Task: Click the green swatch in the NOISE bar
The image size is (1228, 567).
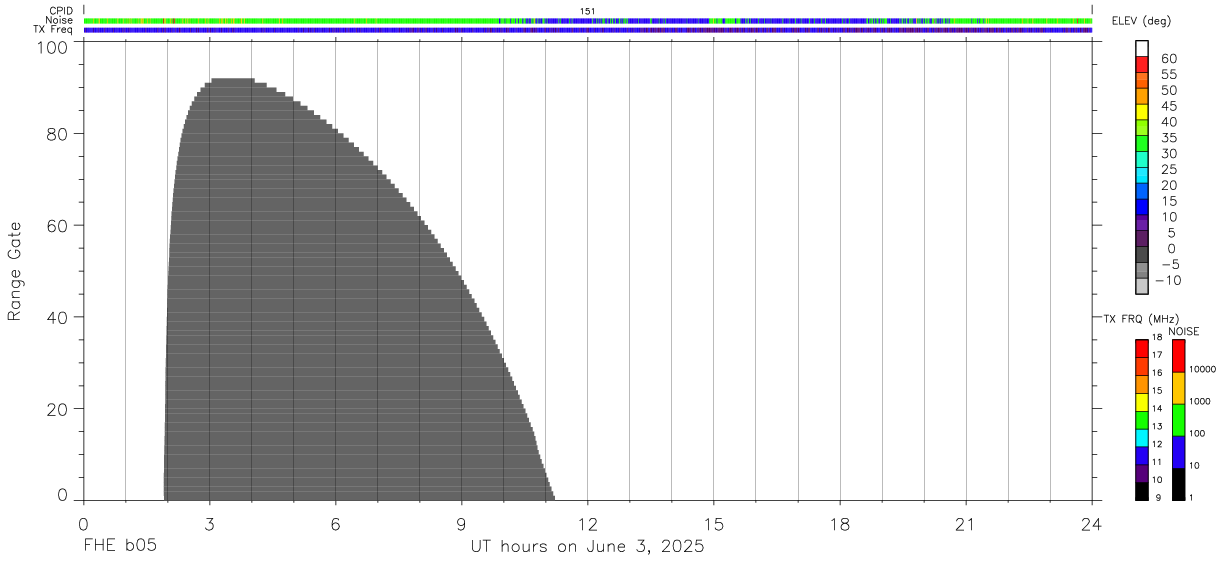Action: 1178,420
